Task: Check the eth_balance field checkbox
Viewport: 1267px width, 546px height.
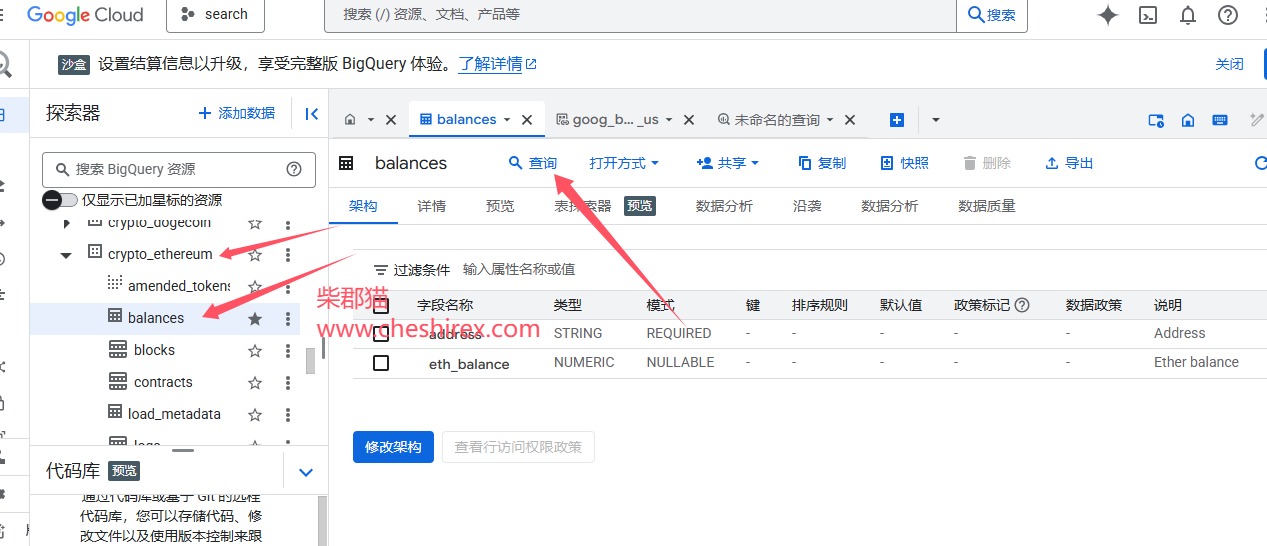Action: pos(381,363)
